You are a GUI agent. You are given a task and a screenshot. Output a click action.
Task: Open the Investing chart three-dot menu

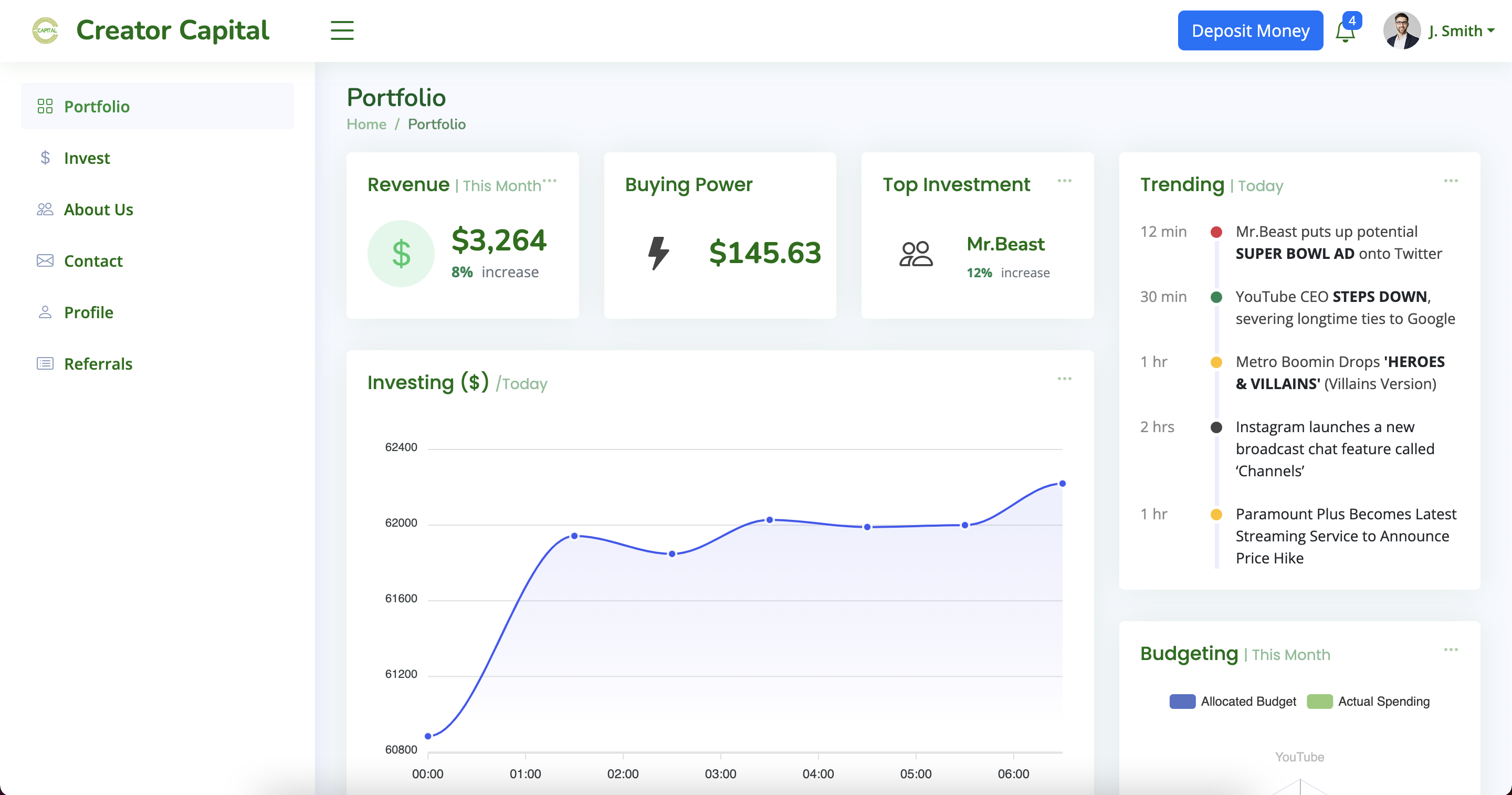1064,379
